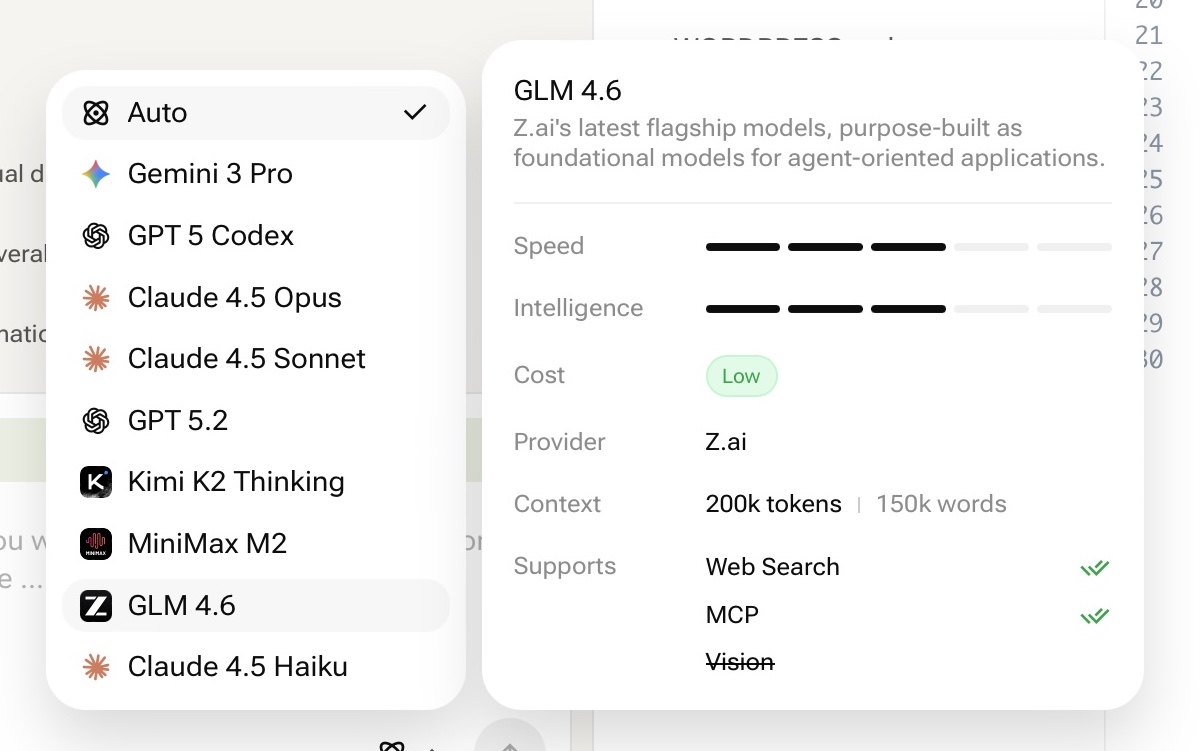
Task: Click the Kimi K logo icon
Action: pos(96,482)
